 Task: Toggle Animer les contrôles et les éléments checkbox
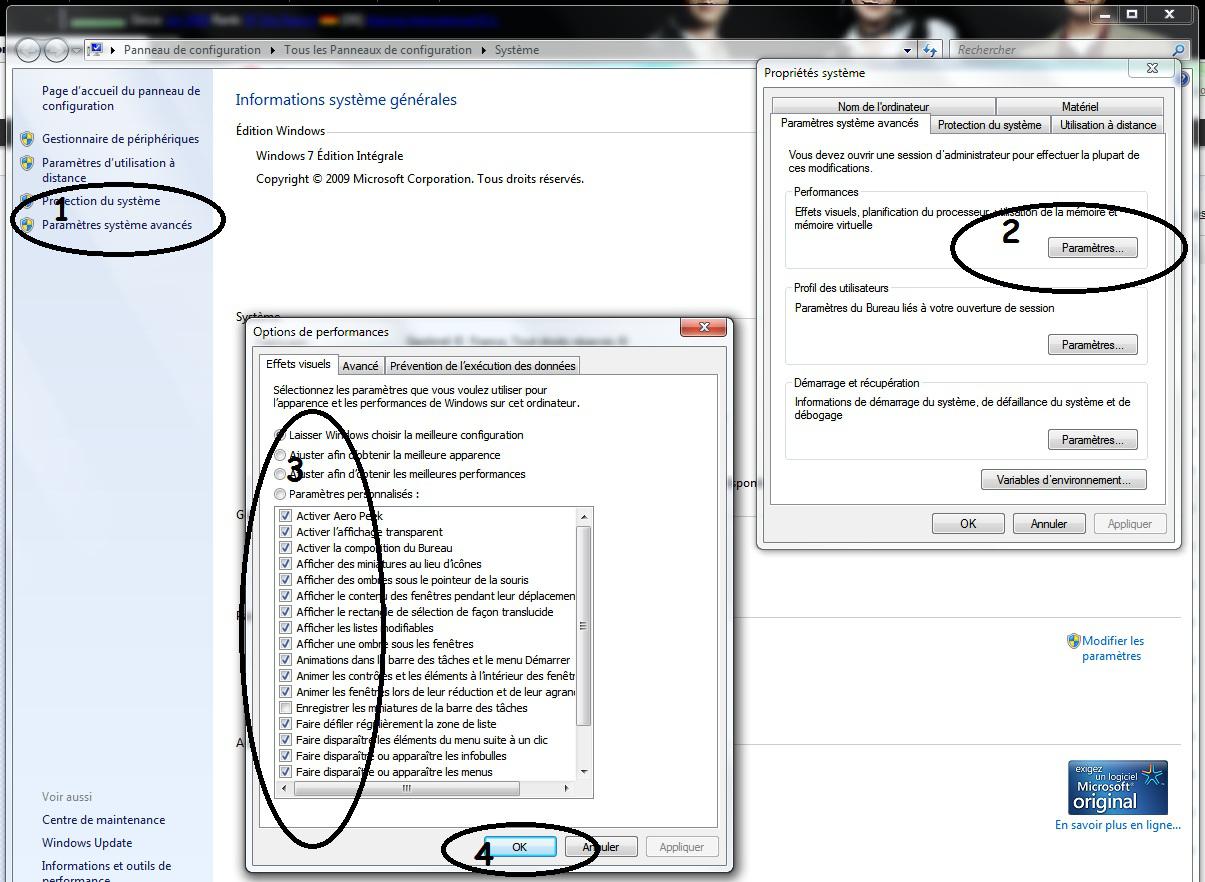[x=285, y=676]
